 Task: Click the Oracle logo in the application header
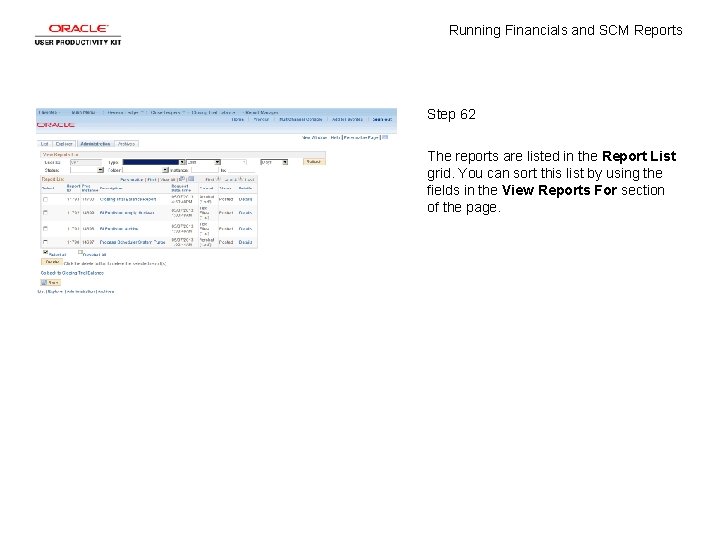click(x=56, y=125)
